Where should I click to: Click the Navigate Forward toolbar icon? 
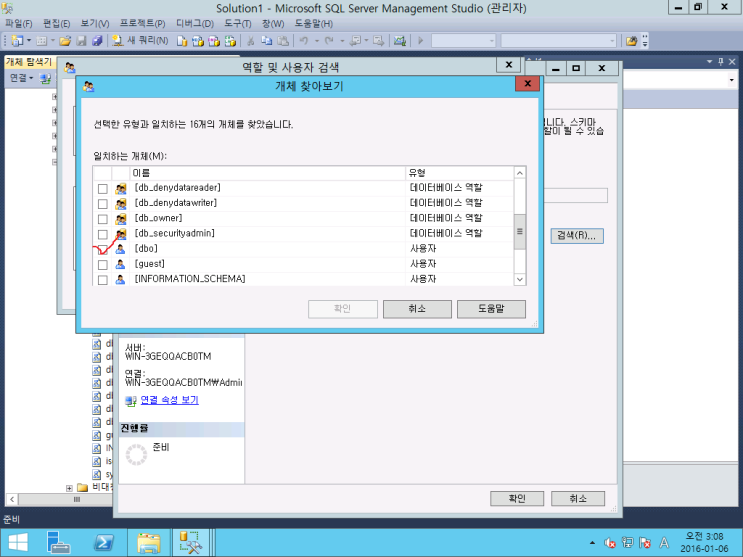point(378,41)
